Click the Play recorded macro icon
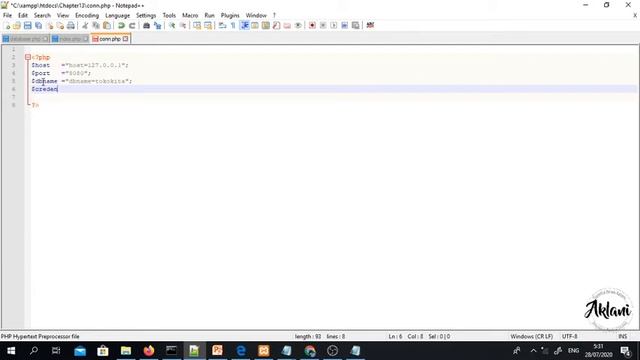This screenshot has width=640, height=360. tap(334, 26)
